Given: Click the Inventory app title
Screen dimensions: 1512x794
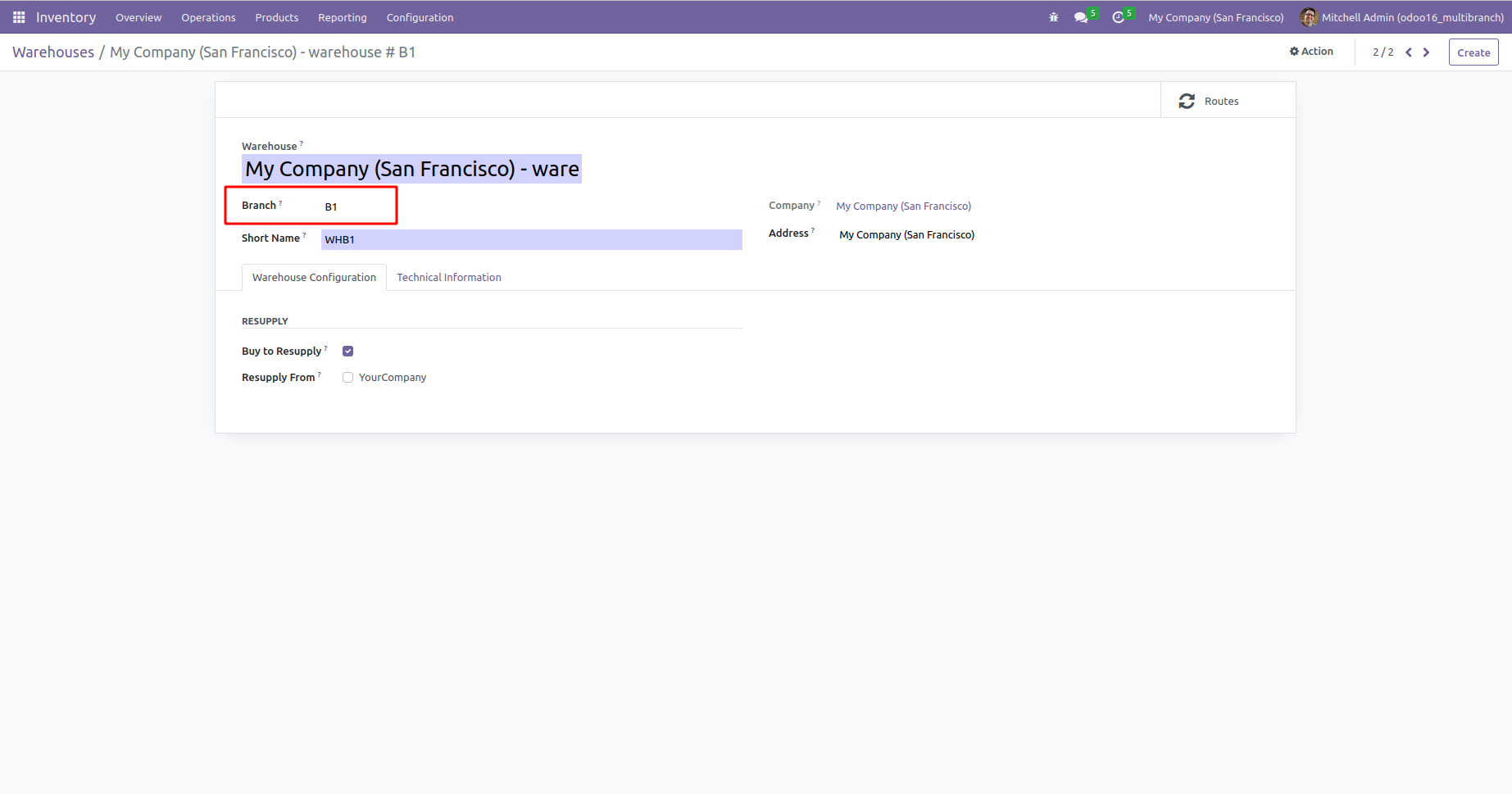Looking at the screenshot, I should 66,17.
